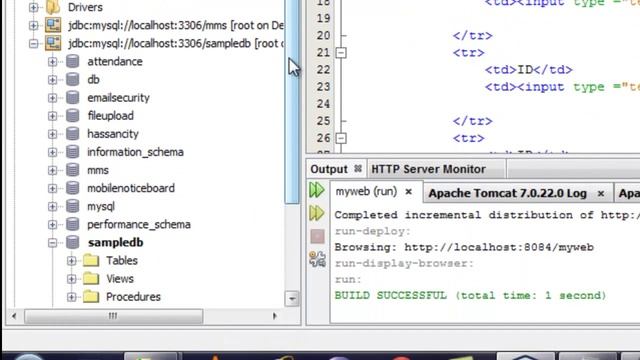Open the localhost:8084/myweb link in output

[x=499, y=247]
